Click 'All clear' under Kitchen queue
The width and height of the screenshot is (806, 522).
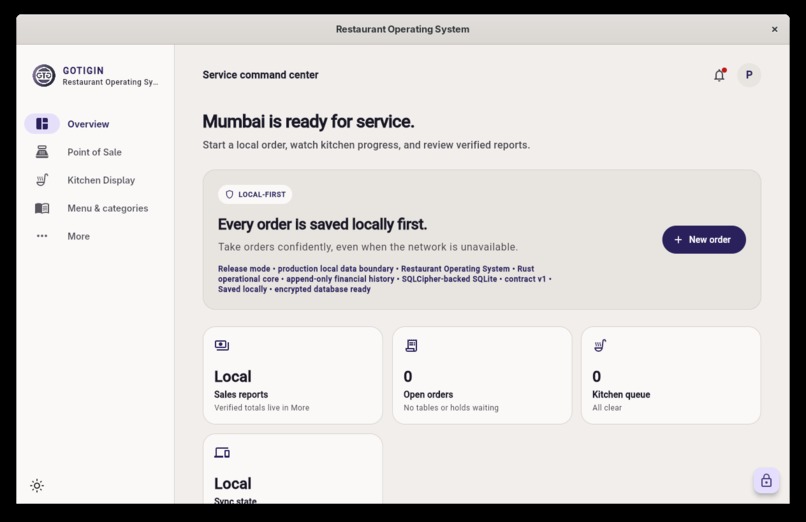607,407
